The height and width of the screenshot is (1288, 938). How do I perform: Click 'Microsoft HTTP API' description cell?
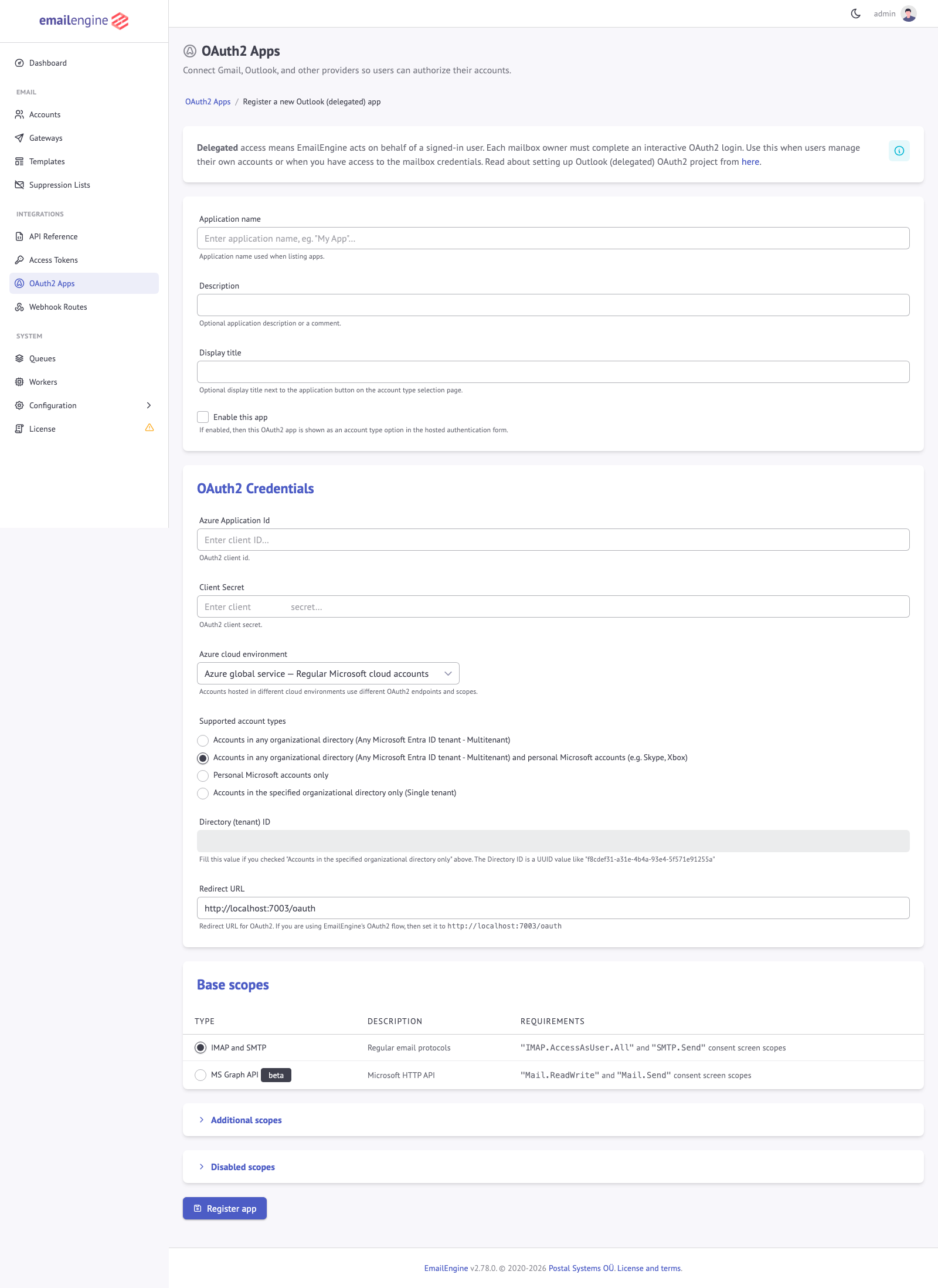click(x=401, y=1075)
